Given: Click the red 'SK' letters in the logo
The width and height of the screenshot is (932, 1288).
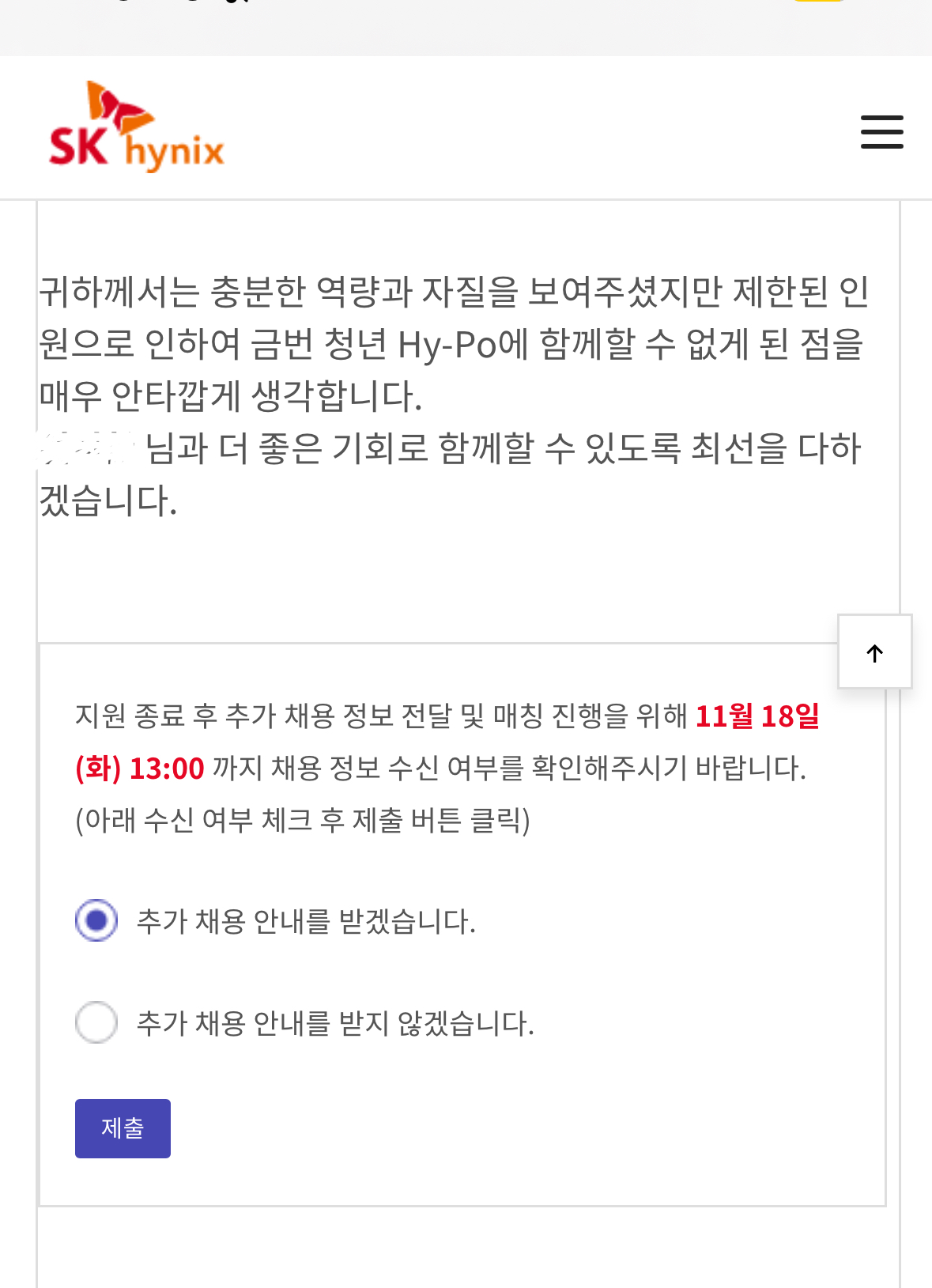Looking at the screenshot, I should (77, 146).
